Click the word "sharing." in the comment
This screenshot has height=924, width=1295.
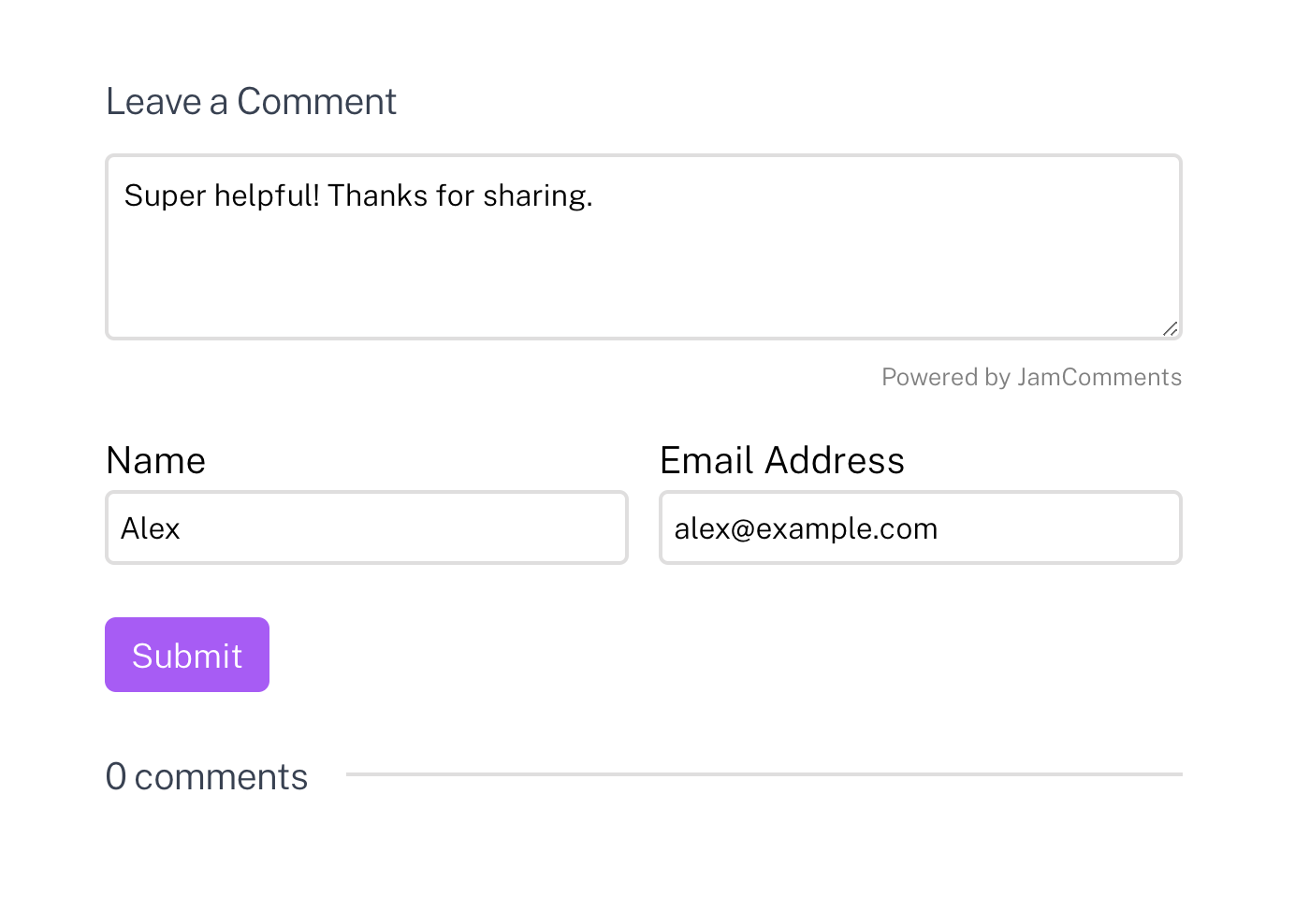pyautogui.click(x=538, y=195)
